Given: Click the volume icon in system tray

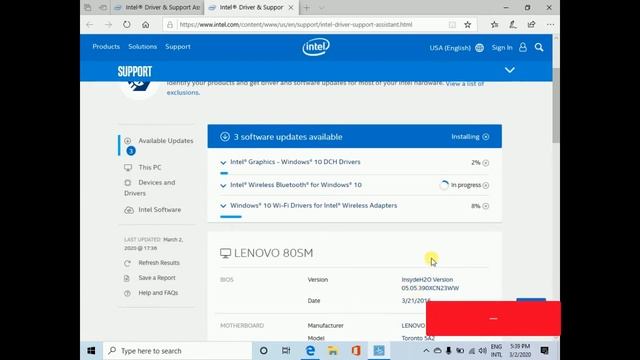Looking at the screenshot, I should coord(482,351).
